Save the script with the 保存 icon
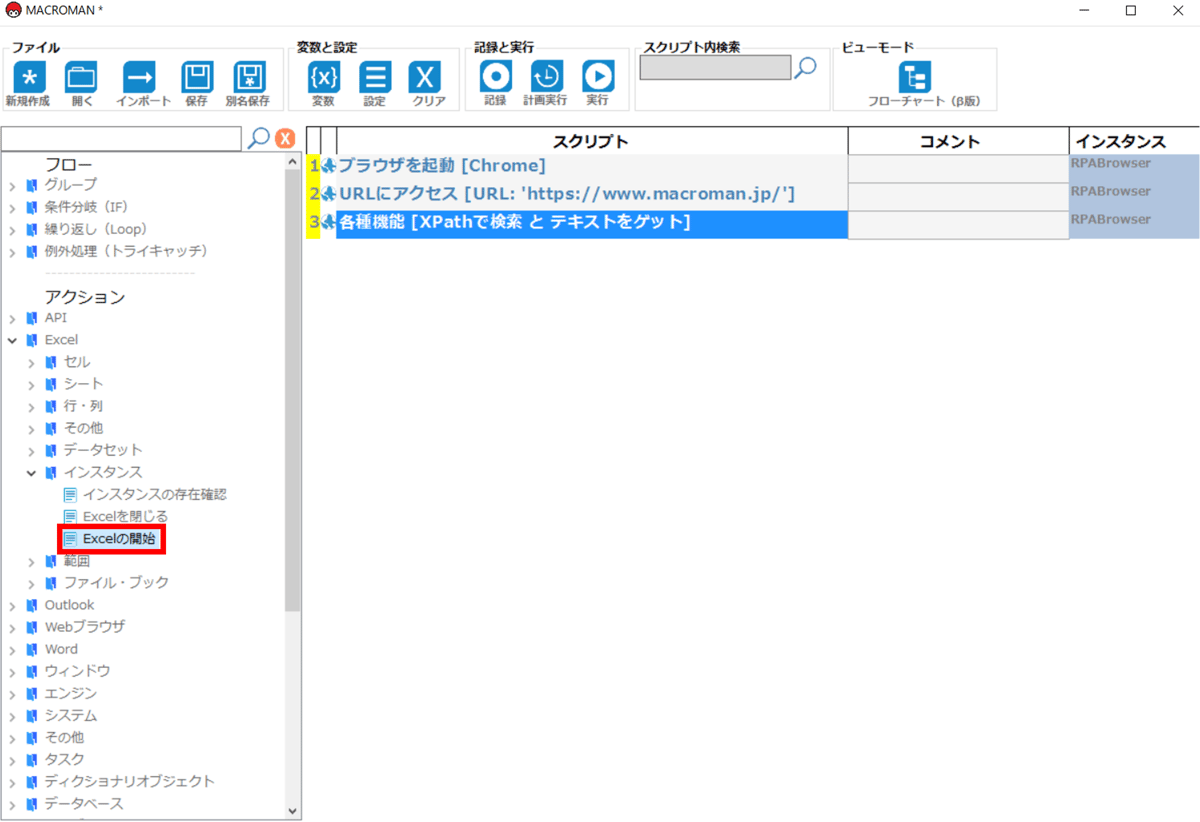The height and width of the screenshot is (822, 1200). click(197, 77)
